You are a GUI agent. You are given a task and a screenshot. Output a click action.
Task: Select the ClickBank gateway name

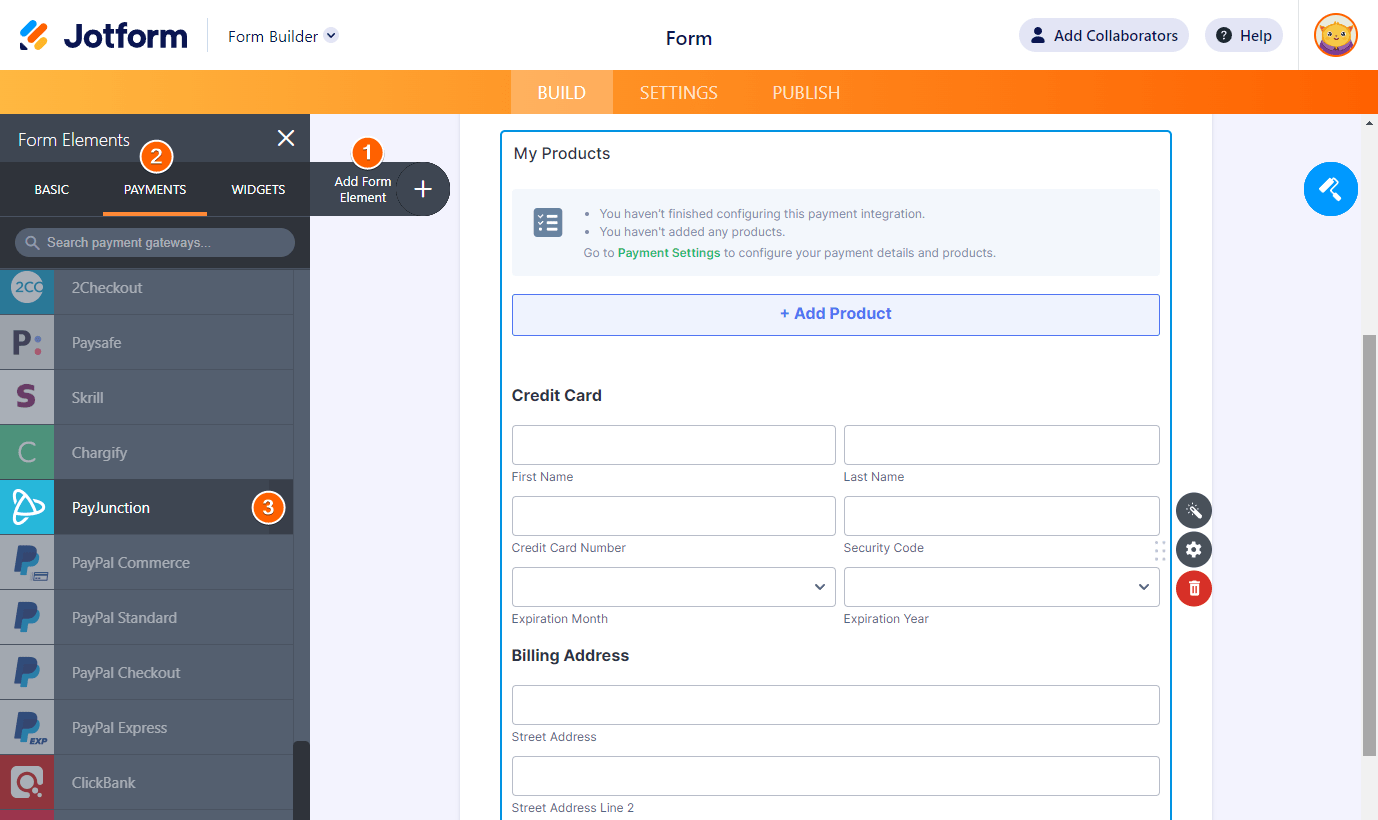click(x=104, y=783)
